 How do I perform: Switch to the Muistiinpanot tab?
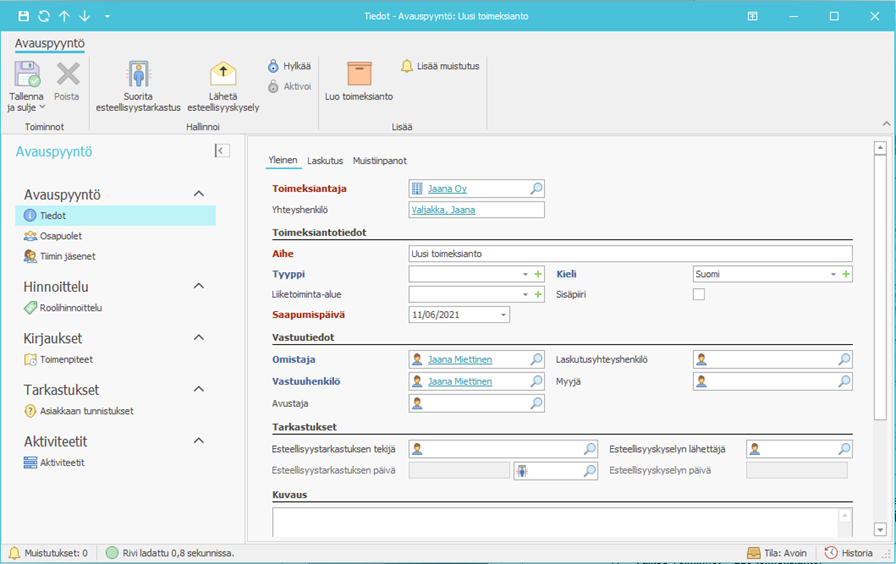pyautogui.click(x=380, y=160)
